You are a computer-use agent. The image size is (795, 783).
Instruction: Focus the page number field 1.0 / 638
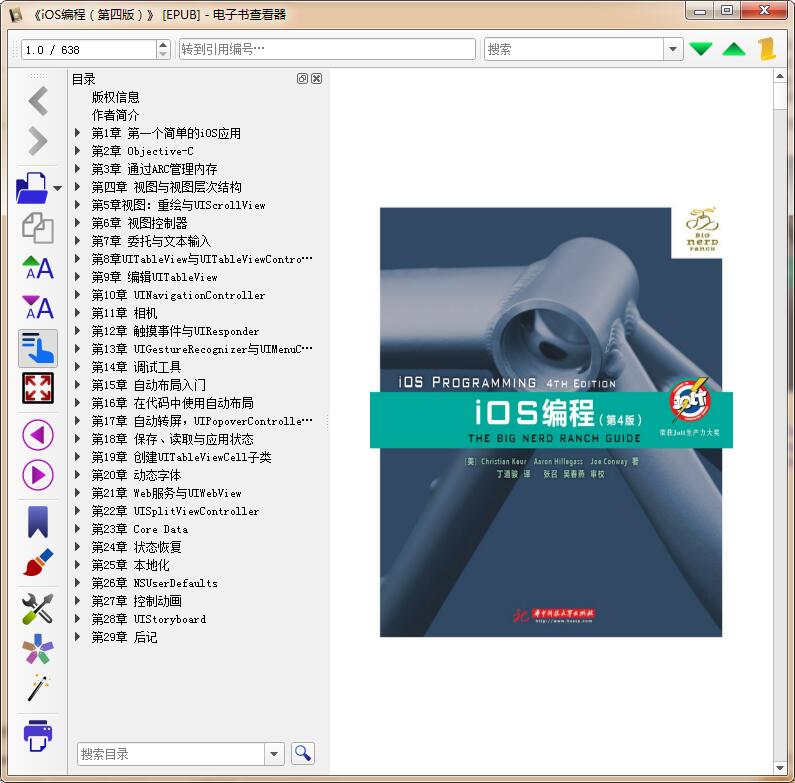[89, 50]
